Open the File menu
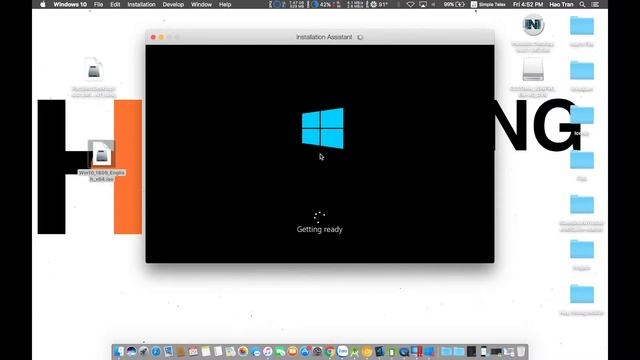This screenshot has width=640, height=360. pyautogui.click(x=98, y=4)
